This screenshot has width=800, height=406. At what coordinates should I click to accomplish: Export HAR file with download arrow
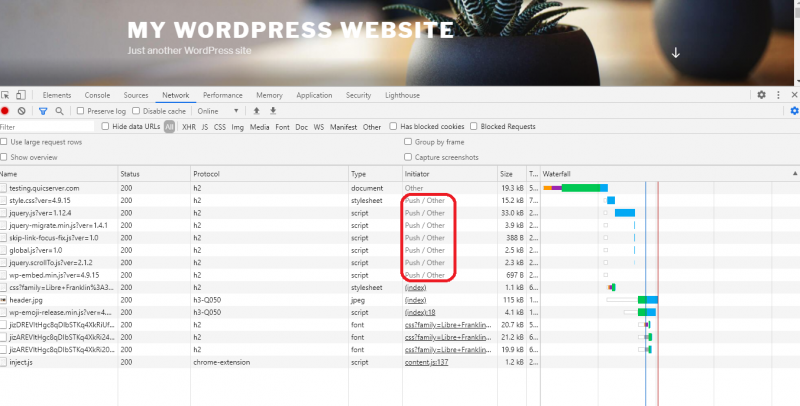coord(273,111)
